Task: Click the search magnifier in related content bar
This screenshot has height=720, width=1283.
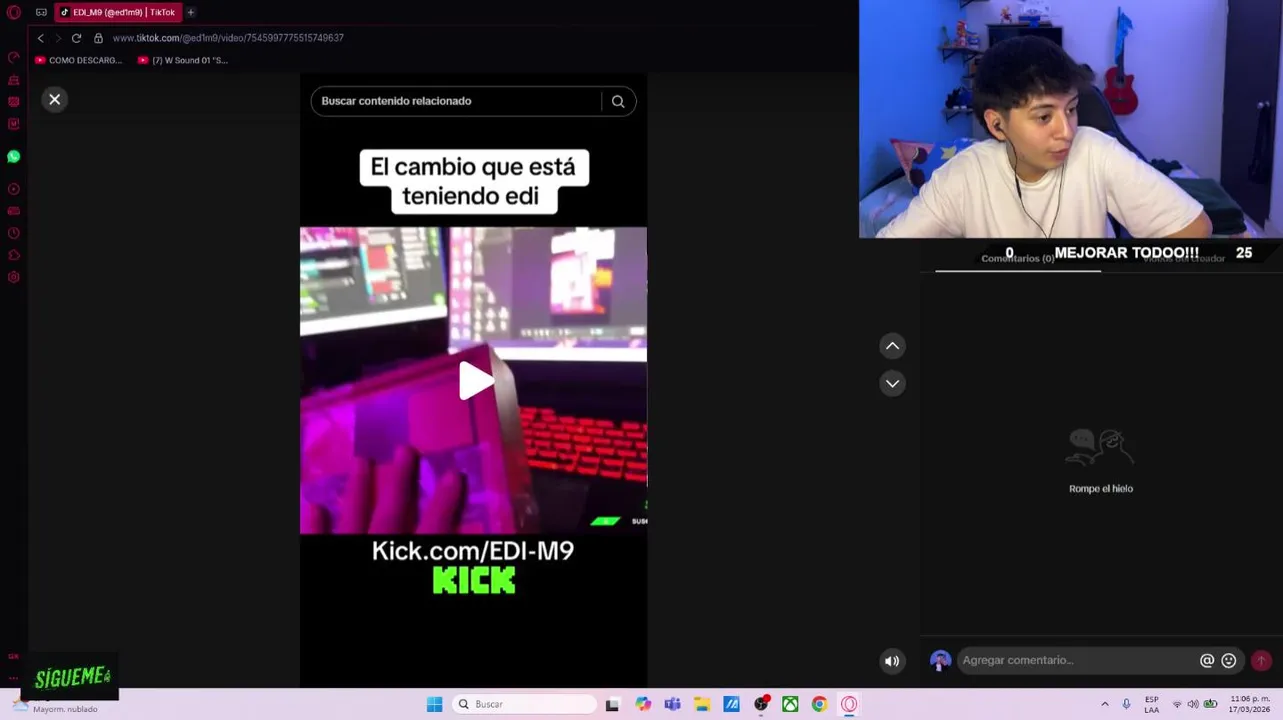Action: [618, 101]
